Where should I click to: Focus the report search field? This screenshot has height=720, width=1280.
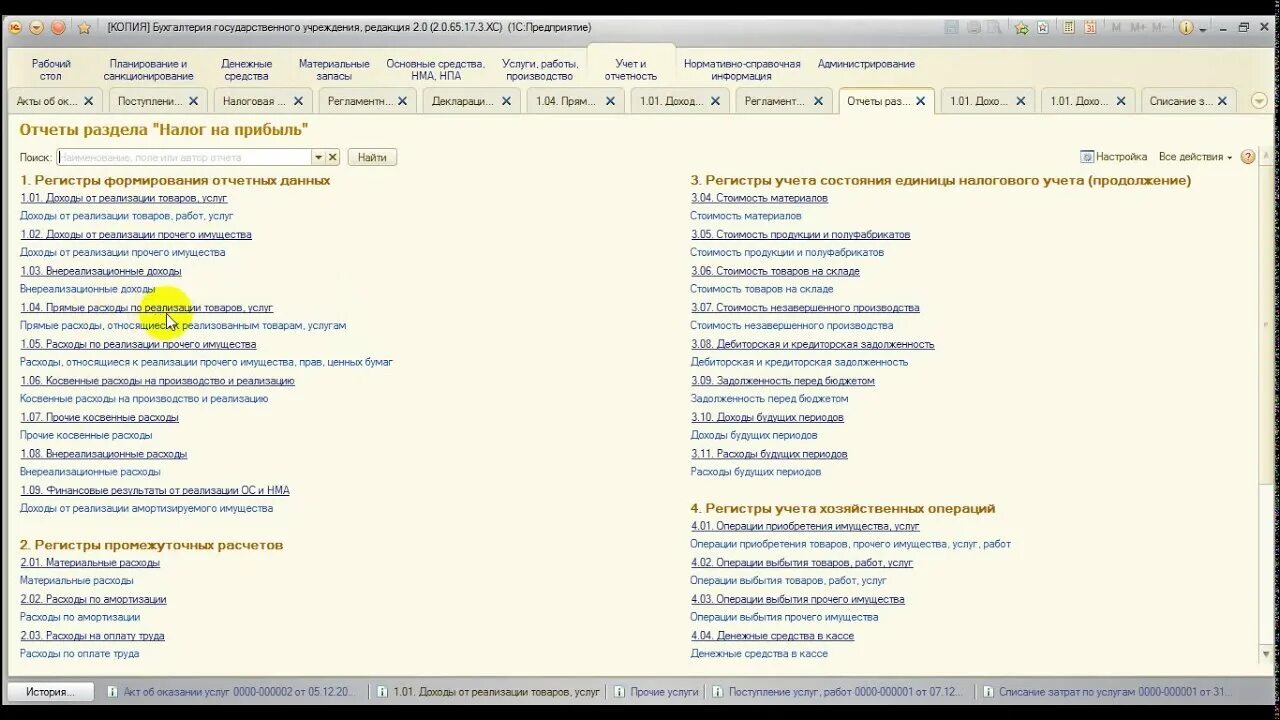184,157
